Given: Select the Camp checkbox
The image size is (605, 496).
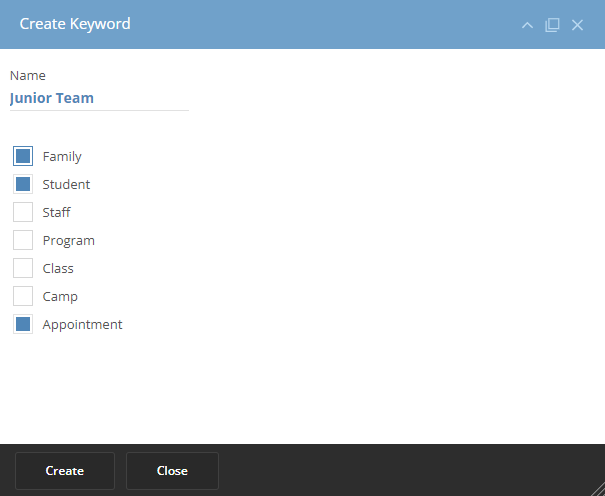Looking at the screenshot, I should [23, 296].
